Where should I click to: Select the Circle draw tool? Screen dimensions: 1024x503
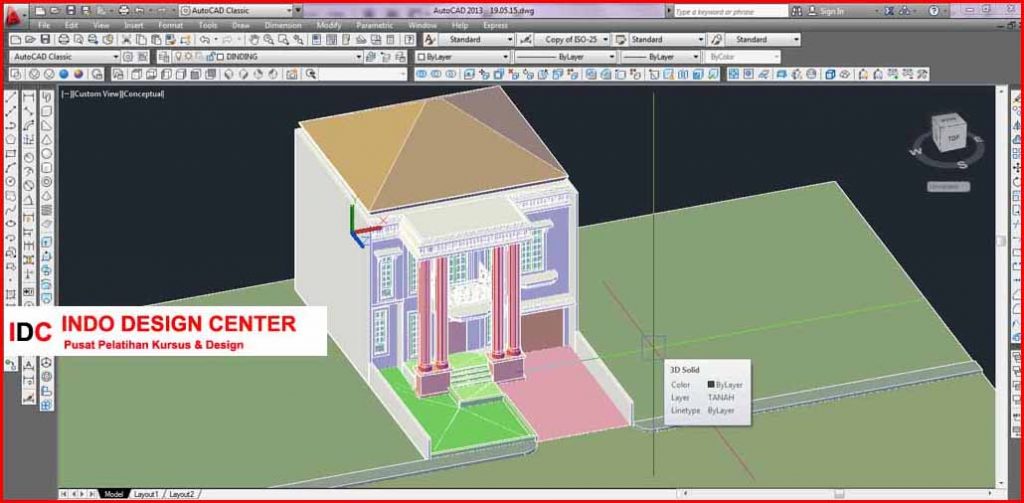11,182
